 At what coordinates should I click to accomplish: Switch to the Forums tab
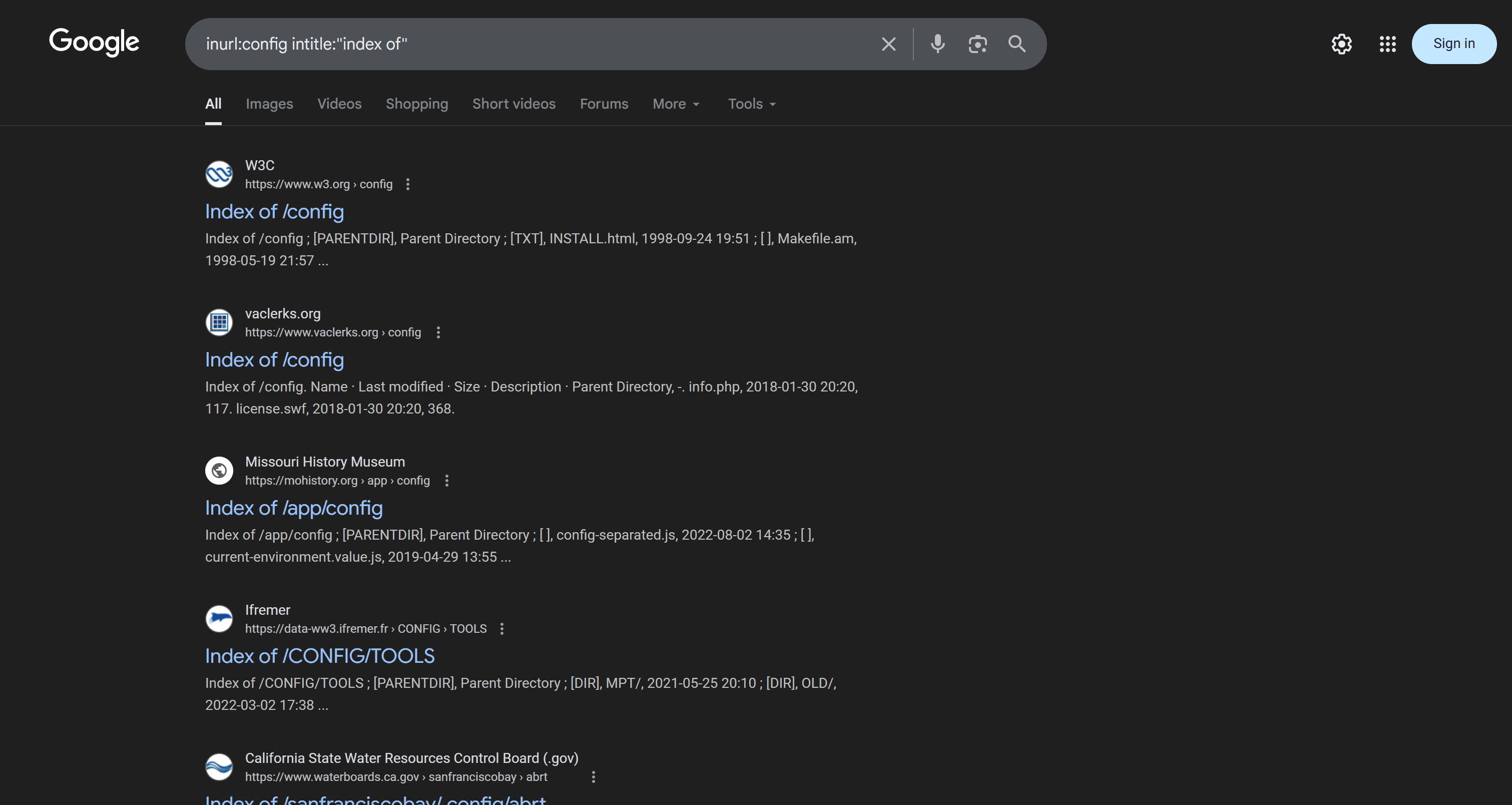(604, 103)
